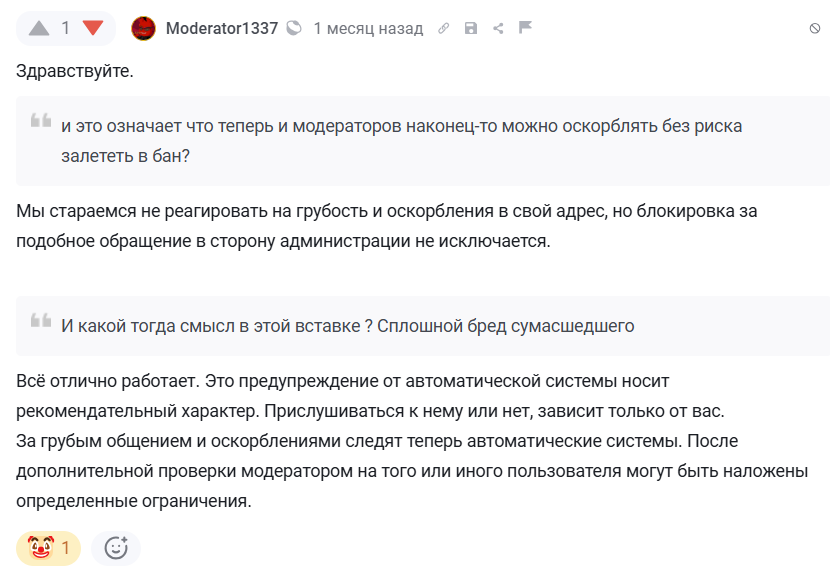Copy the comment's permalink via chain icon
Viewport: 830px width, 579px height.
click(x=445, y=28)
